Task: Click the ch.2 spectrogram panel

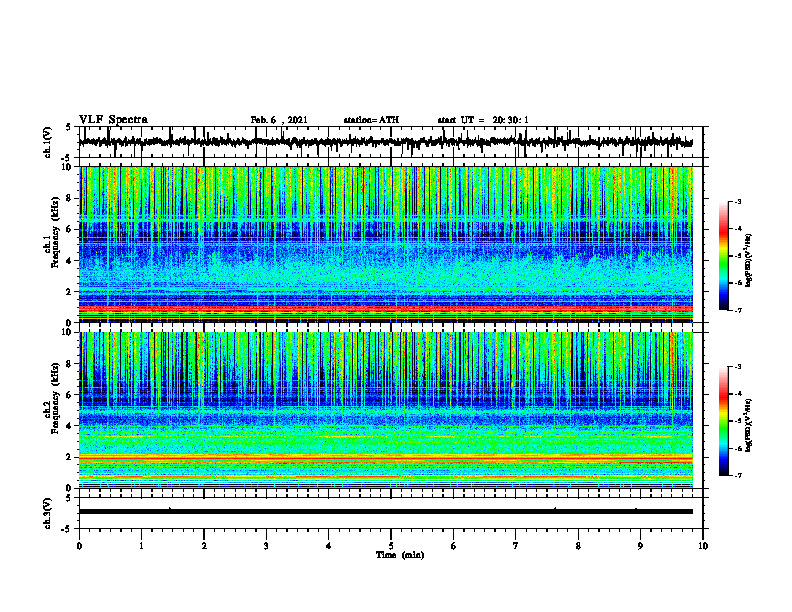Action: (386, 410)
